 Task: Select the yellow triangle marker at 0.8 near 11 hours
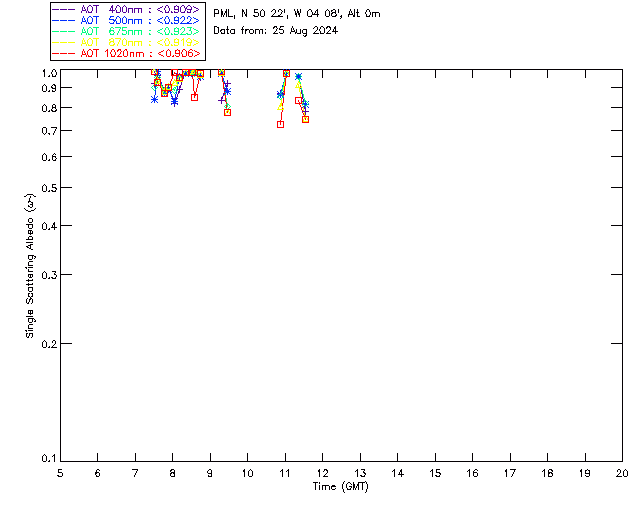click(x=280, y=107)
